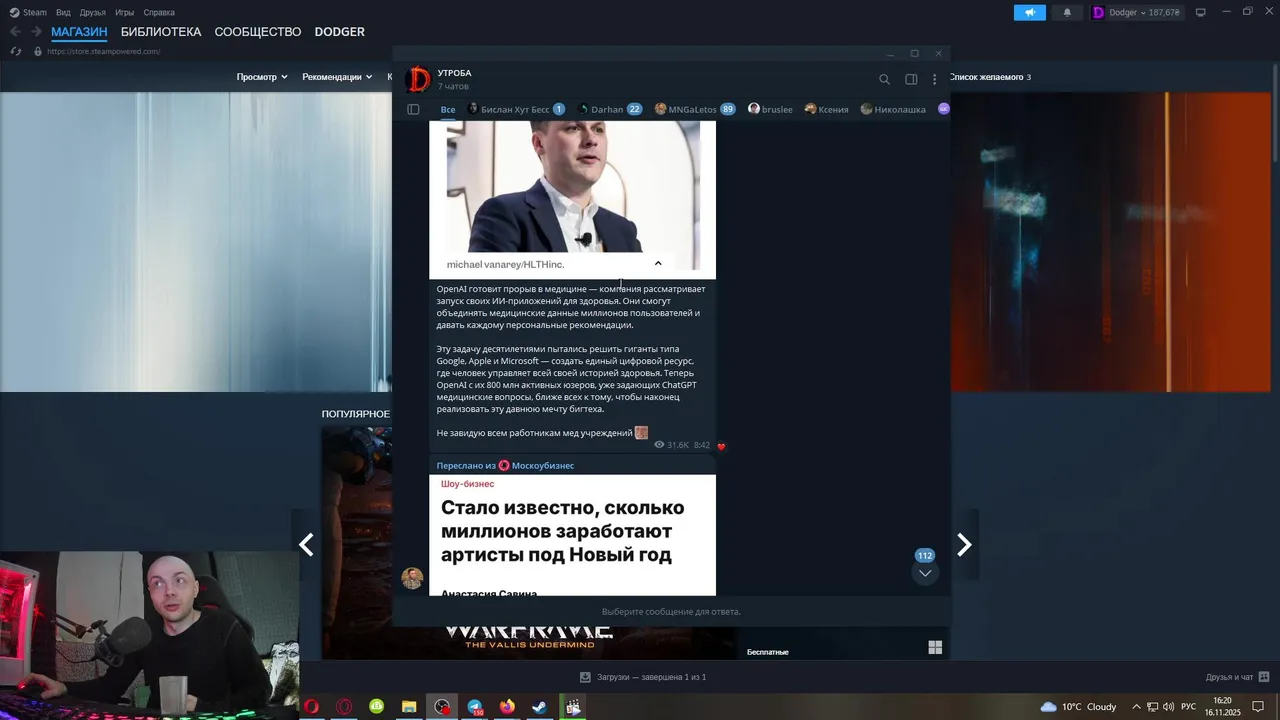Show next featured game right arrow
1280x720 pixels.
point(964,544)
